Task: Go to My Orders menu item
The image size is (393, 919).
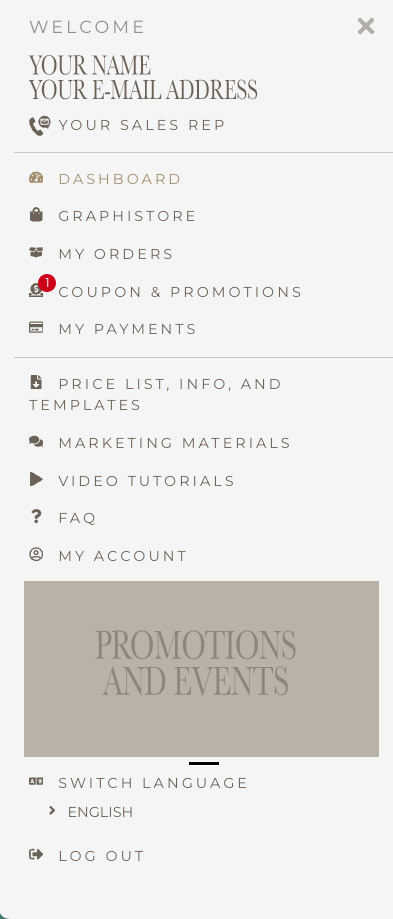Action: pyautogui.click(x=117, y=254)
